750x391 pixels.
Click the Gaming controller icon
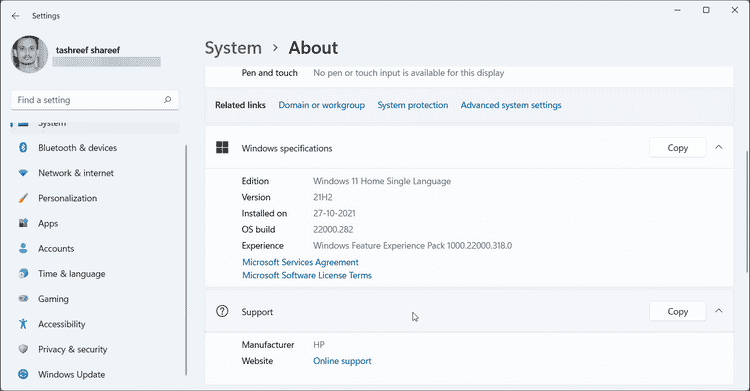(x=23, y=299)
